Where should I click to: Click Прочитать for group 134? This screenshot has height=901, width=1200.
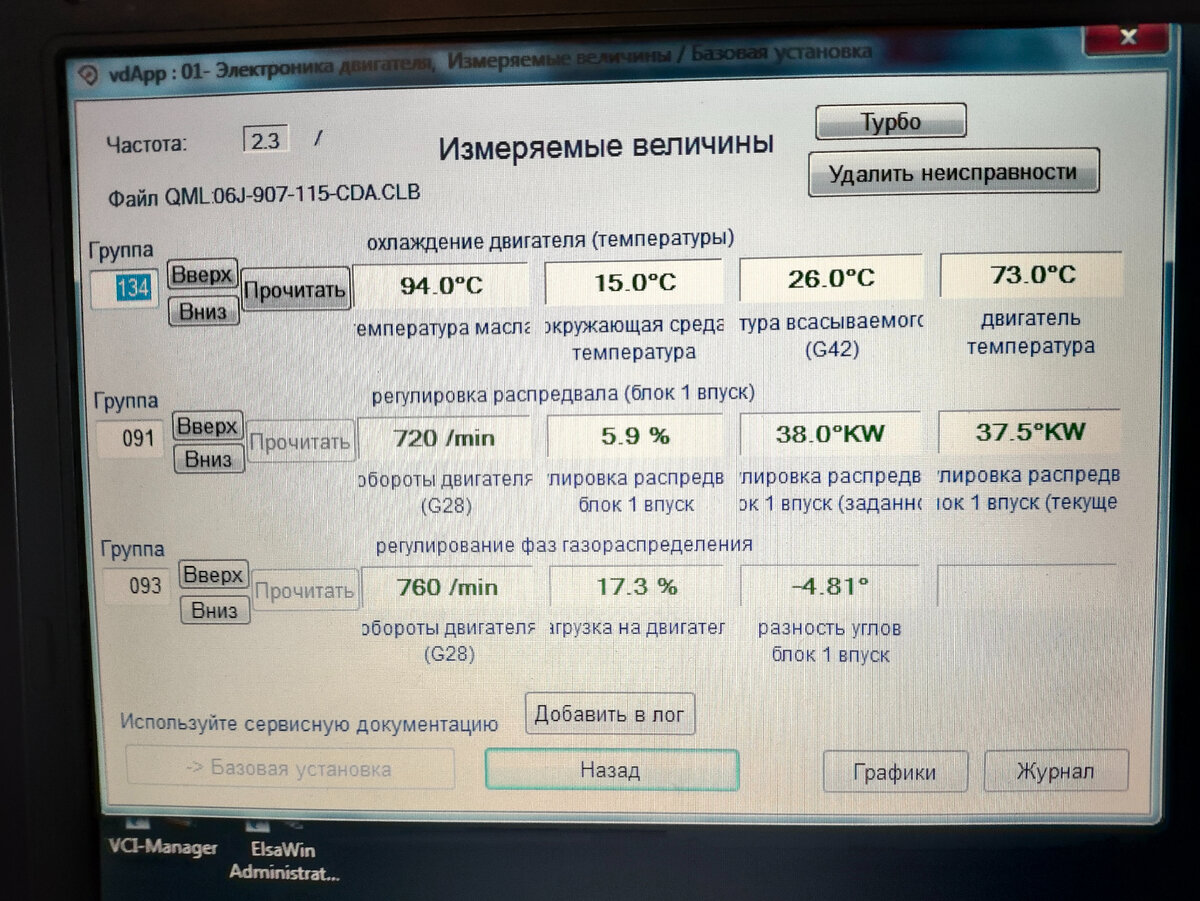(294, 287)
